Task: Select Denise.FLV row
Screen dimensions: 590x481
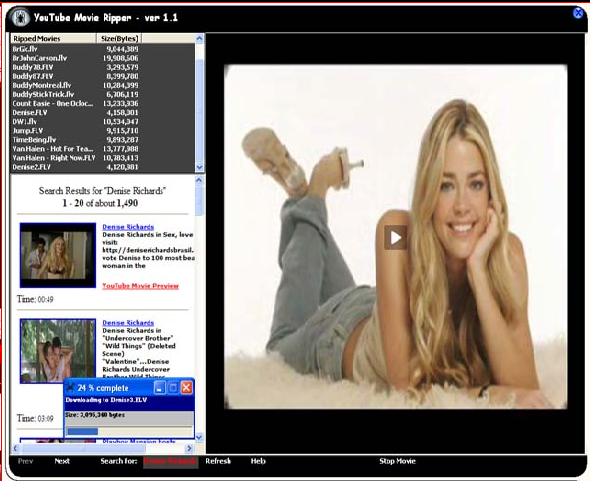Action: [x=102, y=112]
